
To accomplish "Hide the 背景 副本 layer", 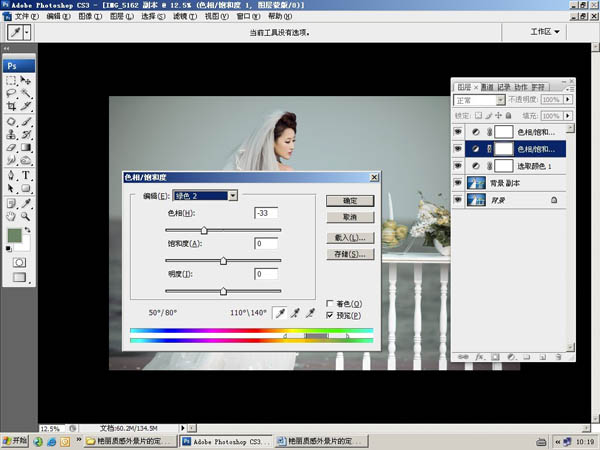I will pyautogui.click(x=458, y=183).
